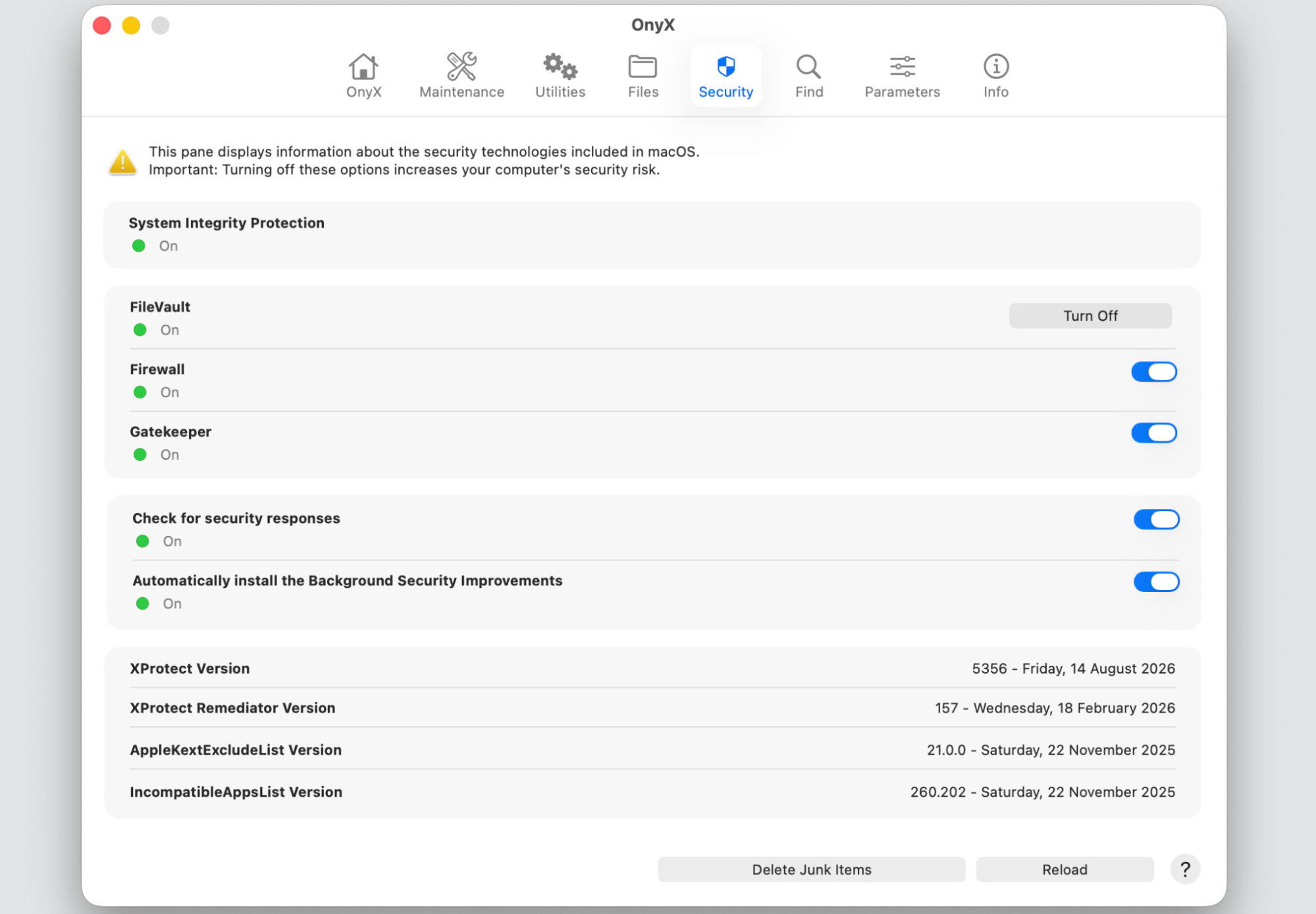Toggle automatic Background Security Improvements switch
Screen dimensions: 1316x914
pyautogui.click(x=1156, y=581)
